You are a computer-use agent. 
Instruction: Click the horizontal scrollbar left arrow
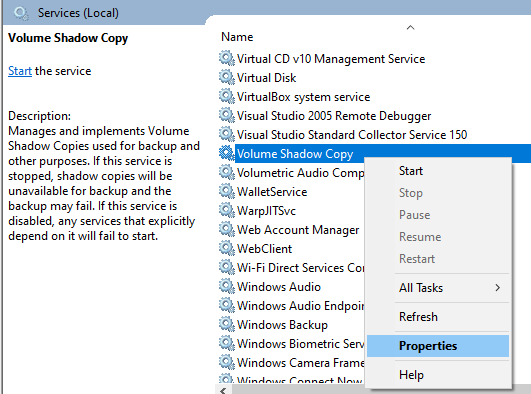pos(223,390)
